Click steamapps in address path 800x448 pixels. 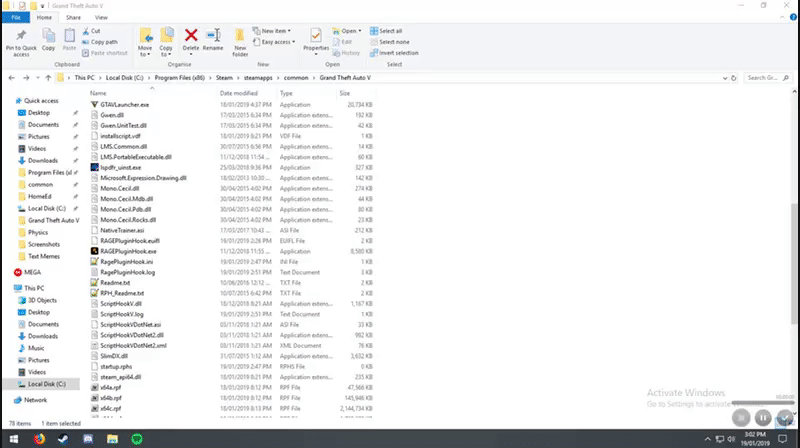tap(258, 78)
